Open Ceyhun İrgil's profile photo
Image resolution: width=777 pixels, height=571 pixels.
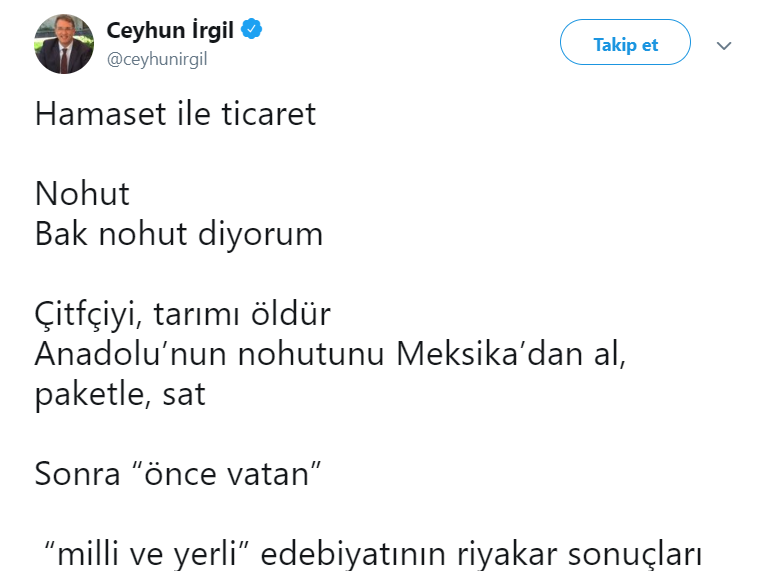point(64,43)
